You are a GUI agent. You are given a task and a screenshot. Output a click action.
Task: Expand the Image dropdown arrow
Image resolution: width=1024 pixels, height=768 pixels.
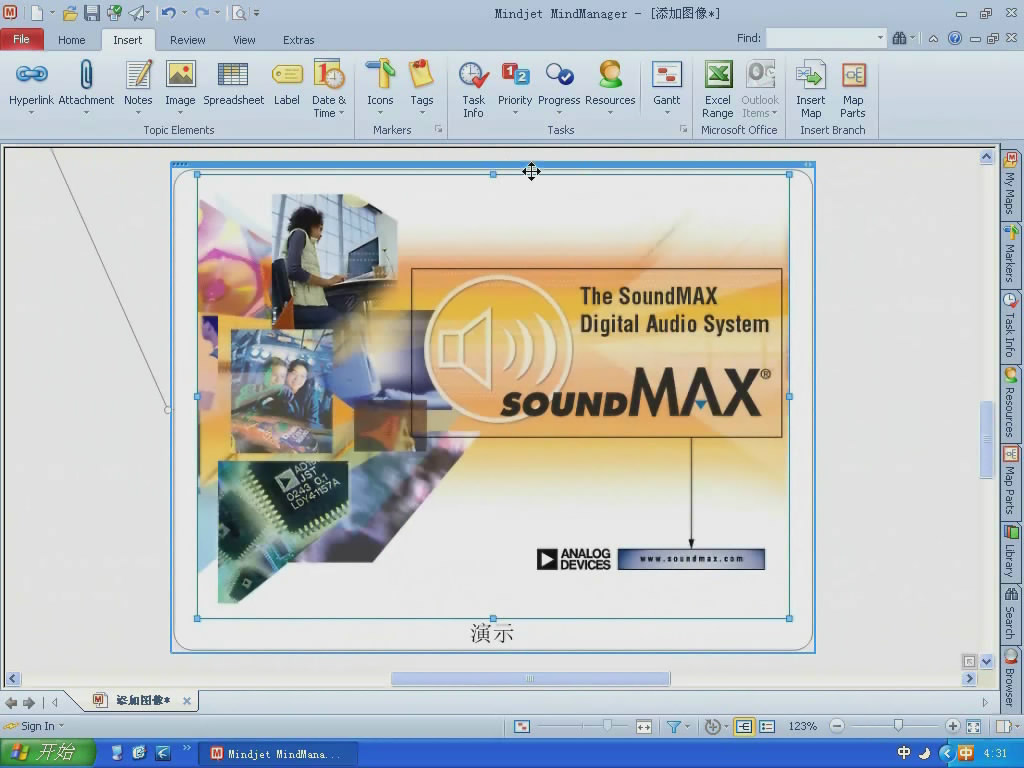point(180,113)
